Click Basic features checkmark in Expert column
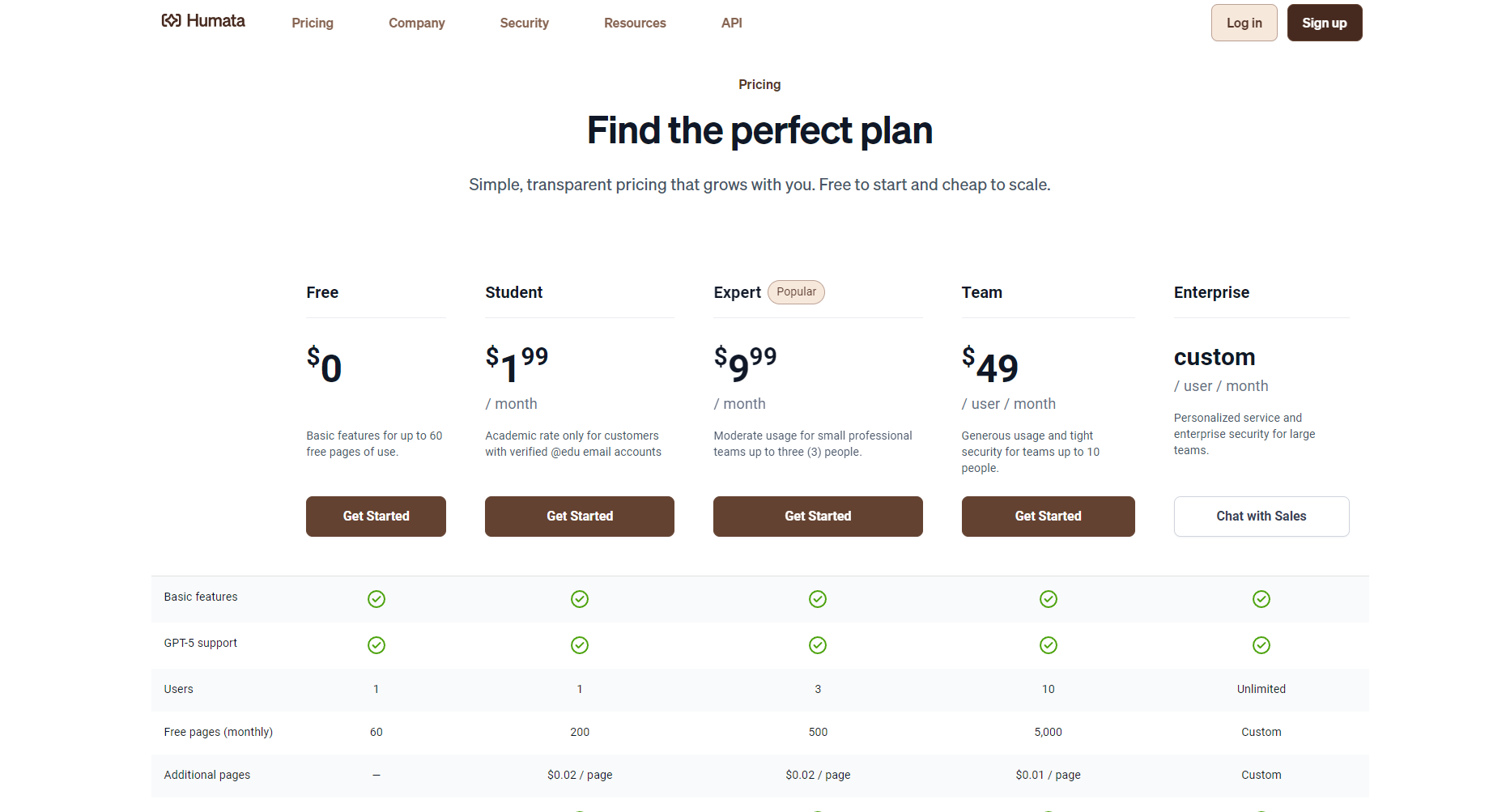This screenshot has width=1506, height=812. [x=818, y=599]
